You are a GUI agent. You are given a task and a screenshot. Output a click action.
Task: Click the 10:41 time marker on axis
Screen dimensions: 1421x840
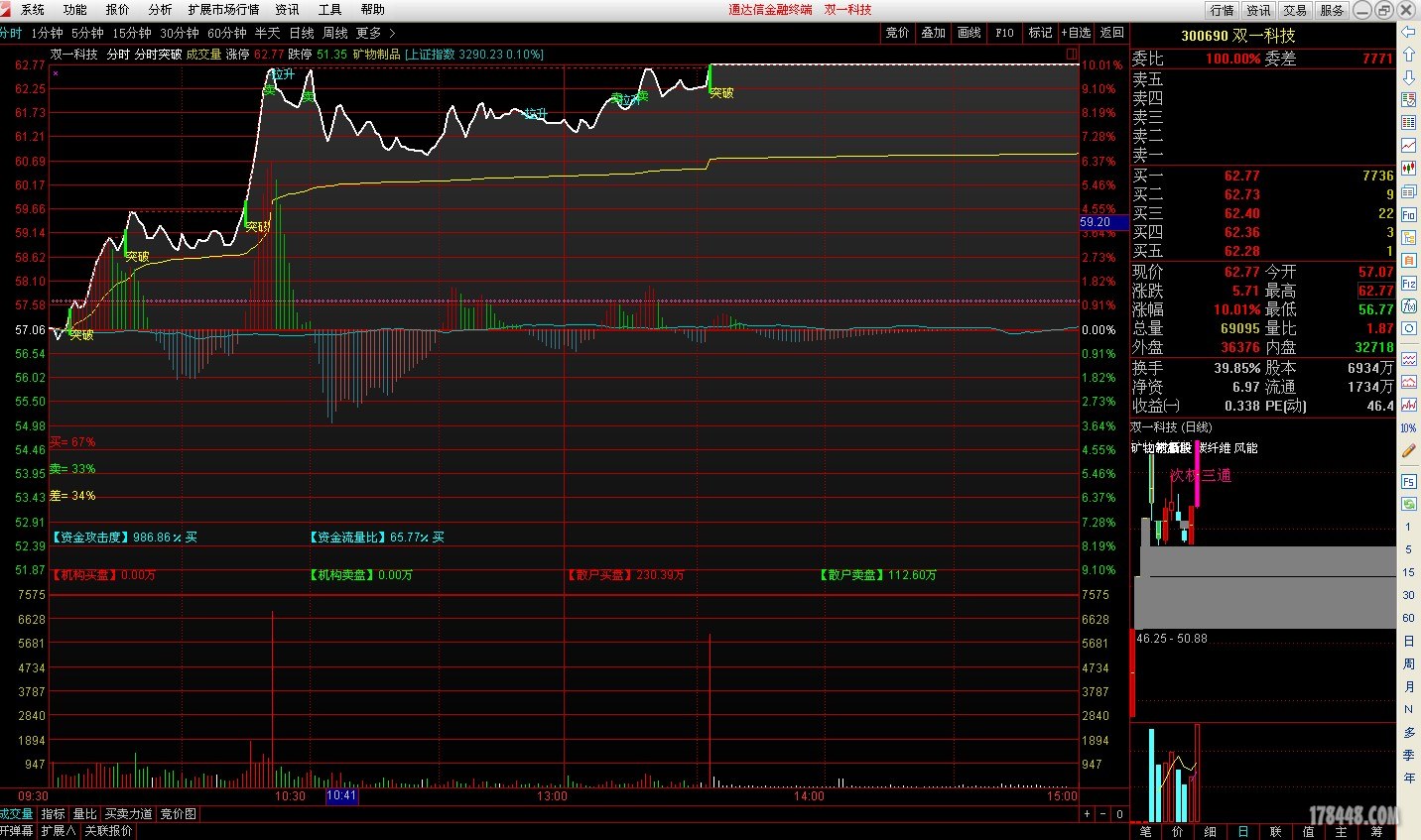(x=341, y=795)
